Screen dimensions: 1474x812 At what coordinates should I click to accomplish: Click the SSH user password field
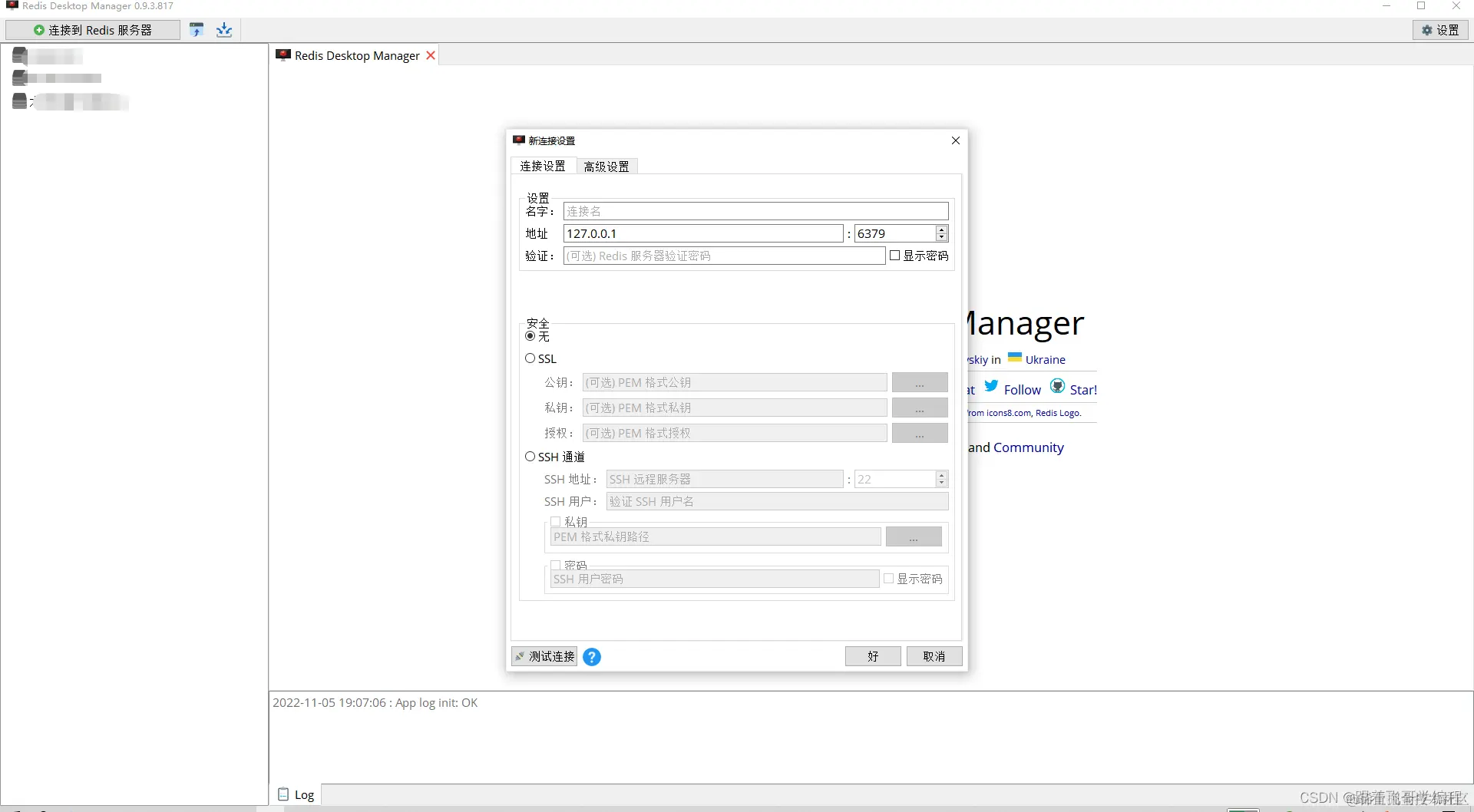click(715, 579)
